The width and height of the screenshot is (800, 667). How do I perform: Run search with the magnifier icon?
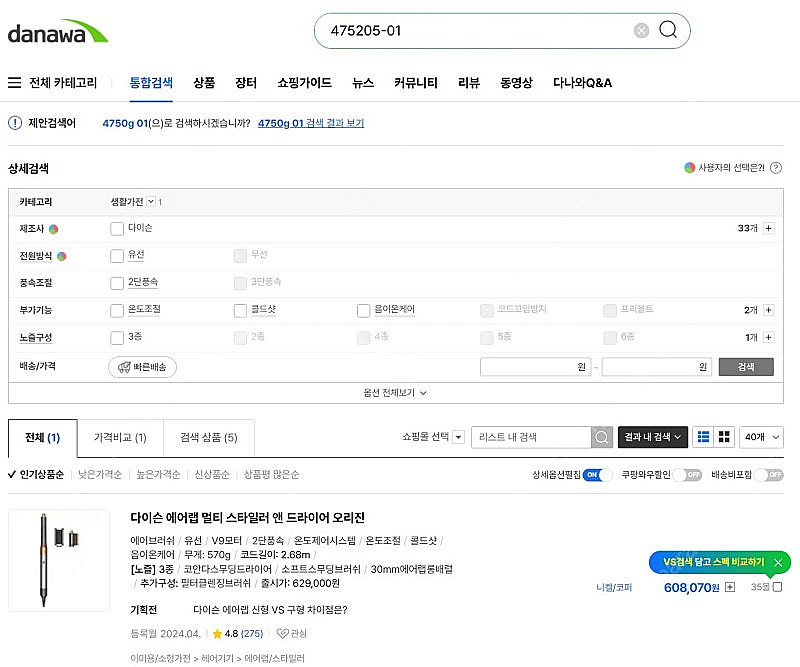(668, 30)
